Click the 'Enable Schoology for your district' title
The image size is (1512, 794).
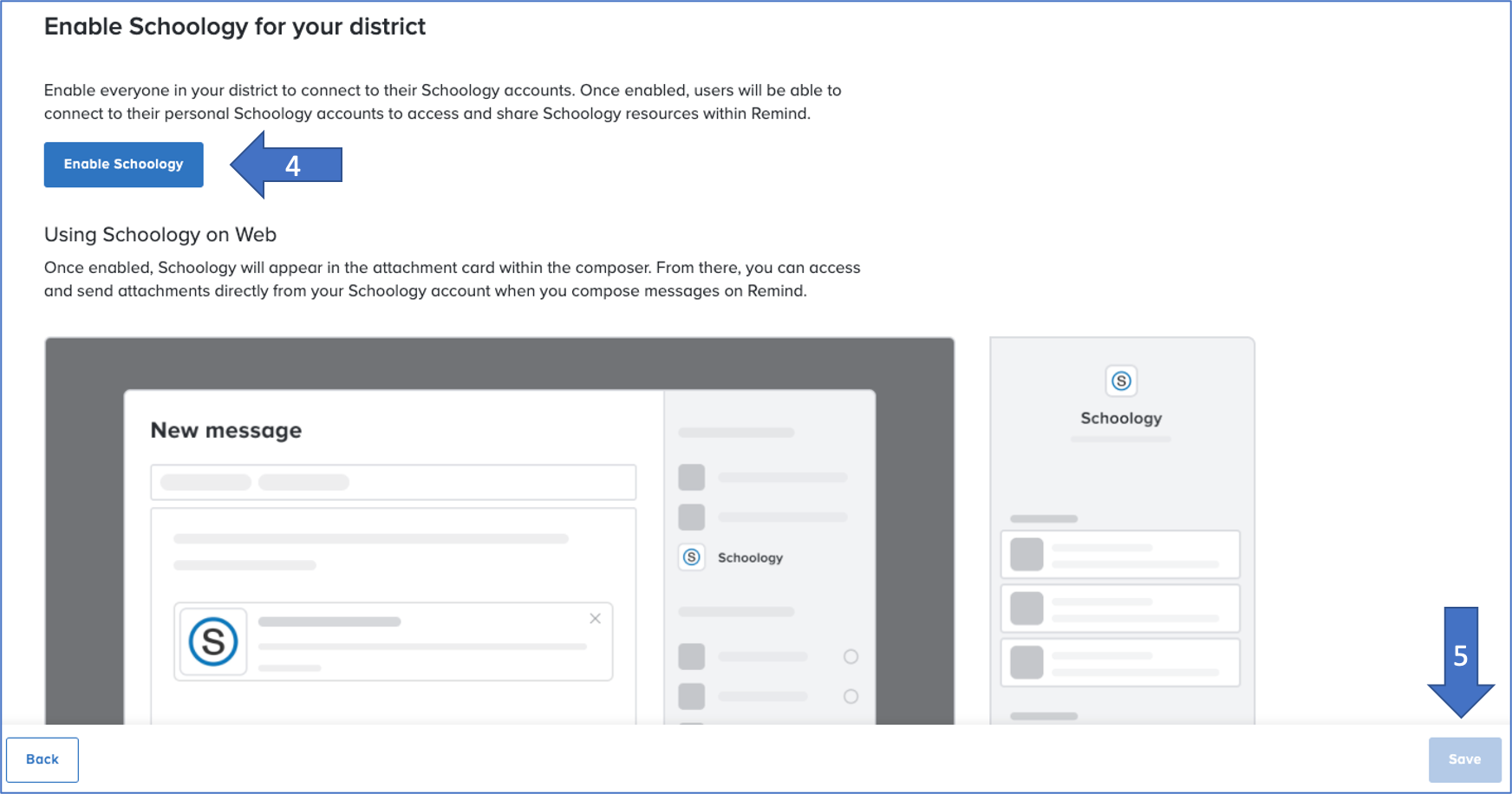click(x=235, y=27)
